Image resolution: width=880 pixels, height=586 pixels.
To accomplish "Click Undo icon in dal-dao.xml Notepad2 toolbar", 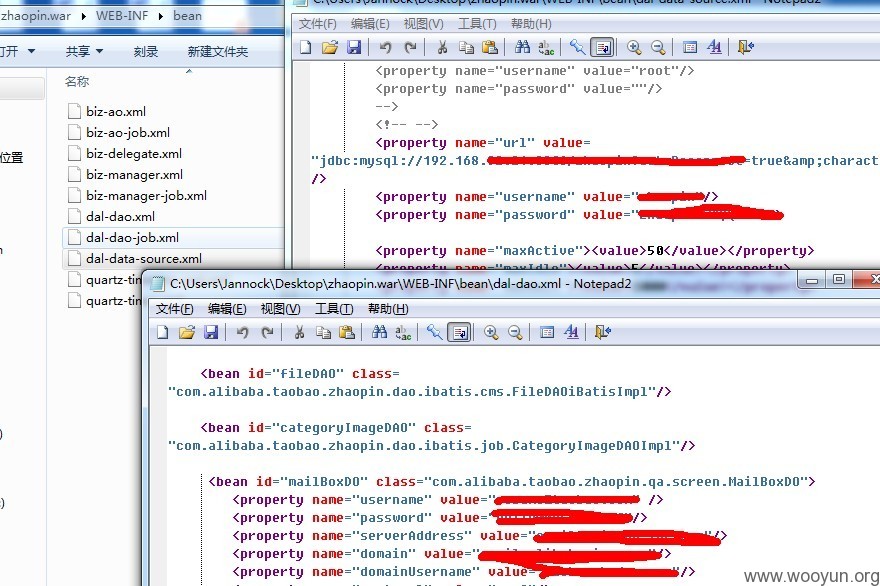I will [x=242, y=332].
